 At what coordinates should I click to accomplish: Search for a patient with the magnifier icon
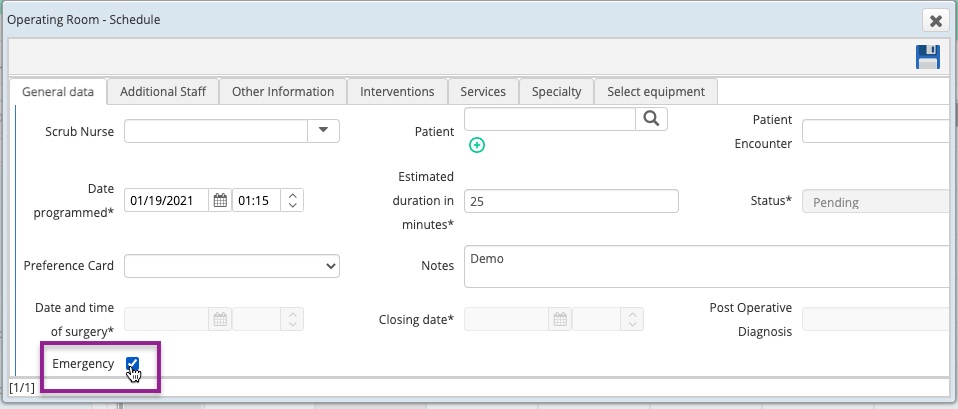click(x=651, y=119)
